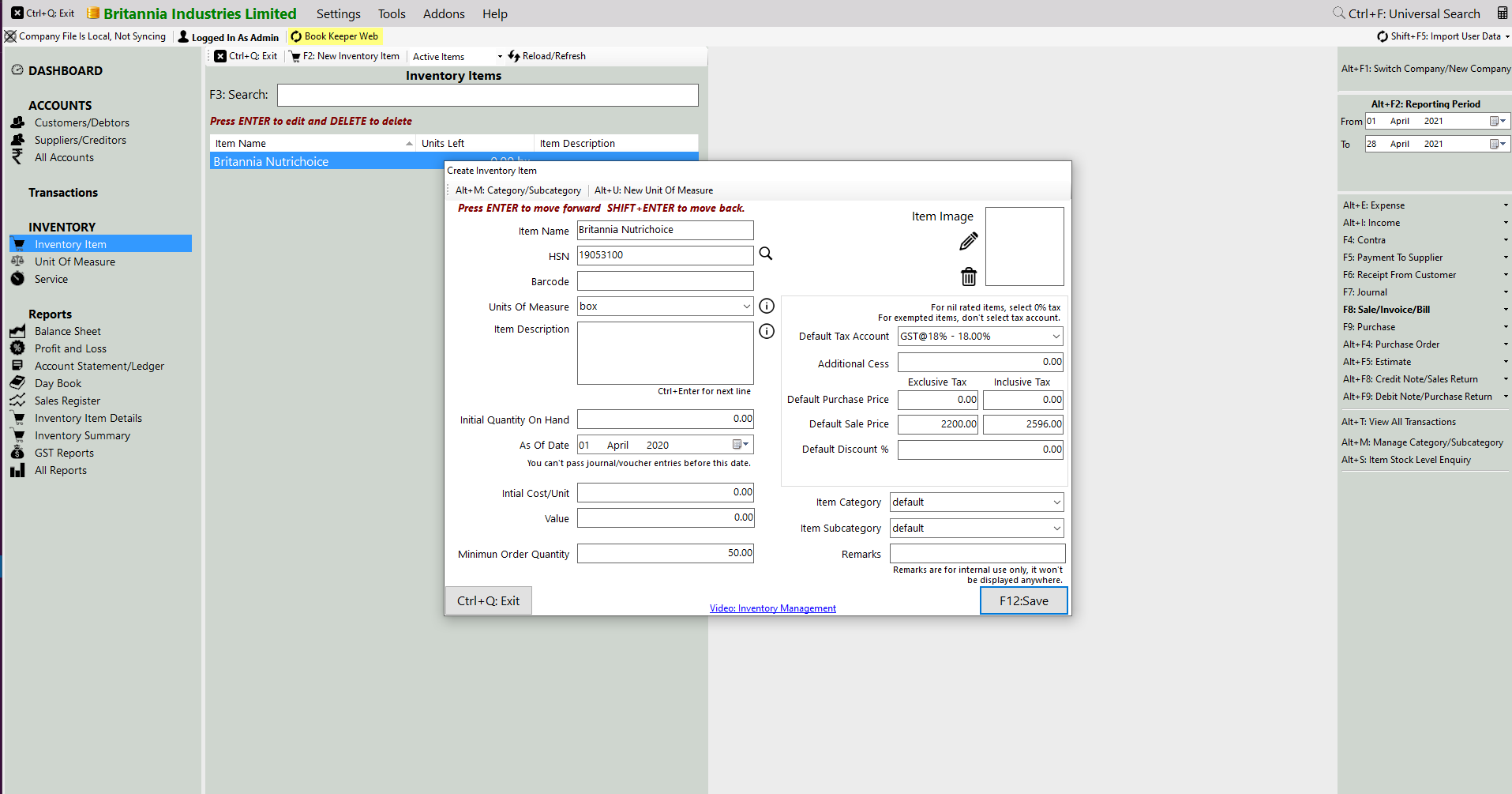Click the Day Book icon
The height and width of the screenshot is (794, 1512).
[x=17, y=383]
